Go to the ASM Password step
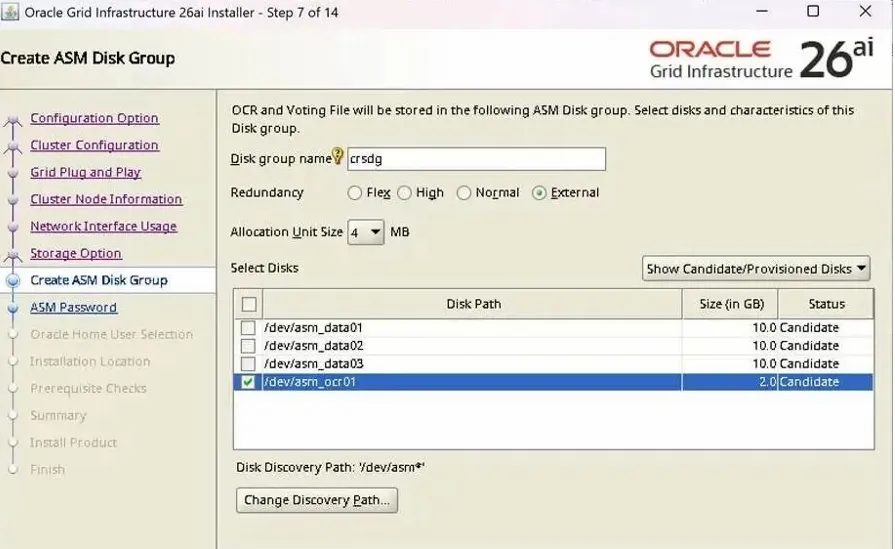Screen dimensions: 895x549 tap(73, 308)
